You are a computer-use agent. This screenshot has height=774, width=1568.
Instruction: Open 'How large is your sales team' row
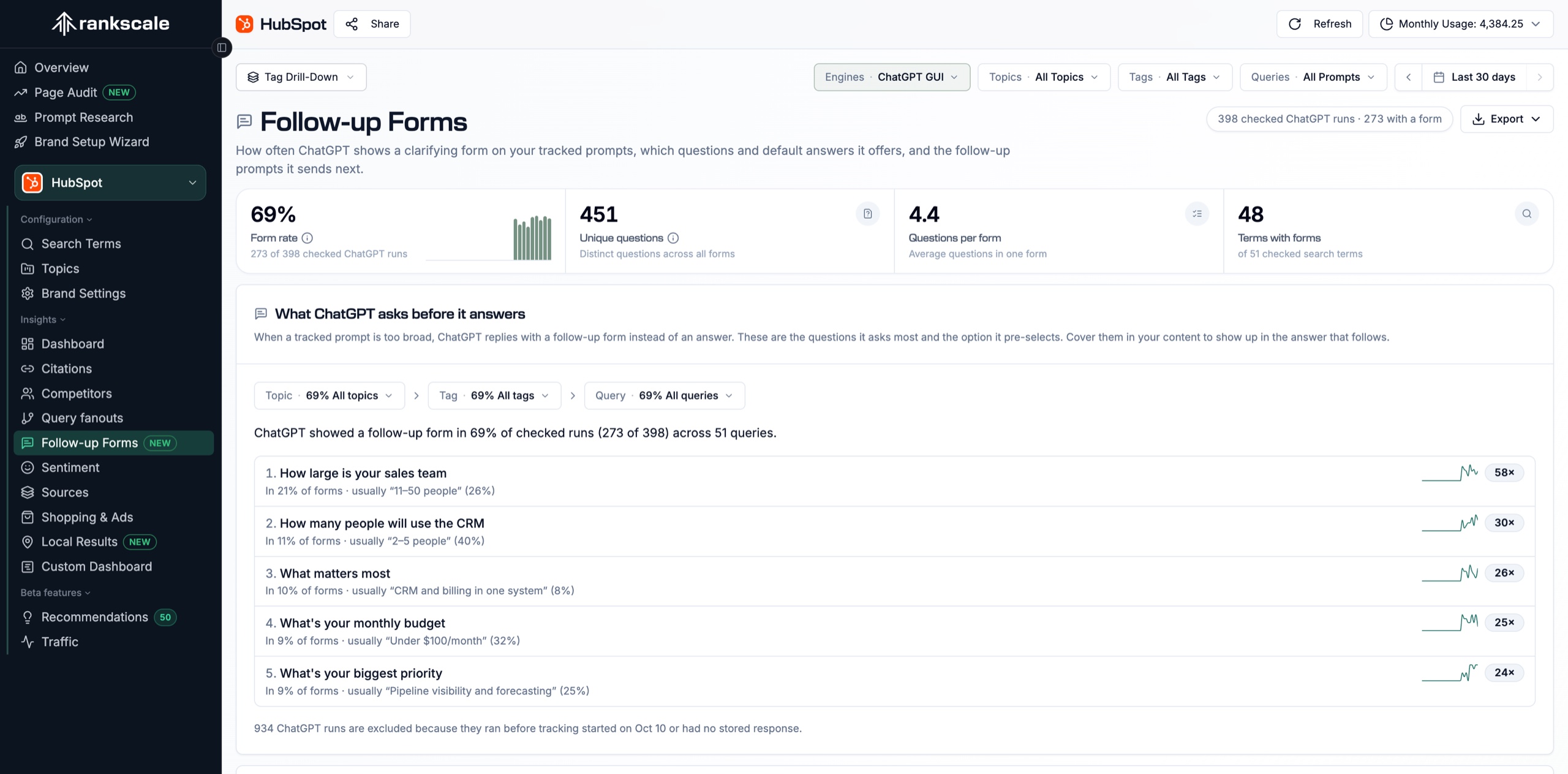(894, 482)
